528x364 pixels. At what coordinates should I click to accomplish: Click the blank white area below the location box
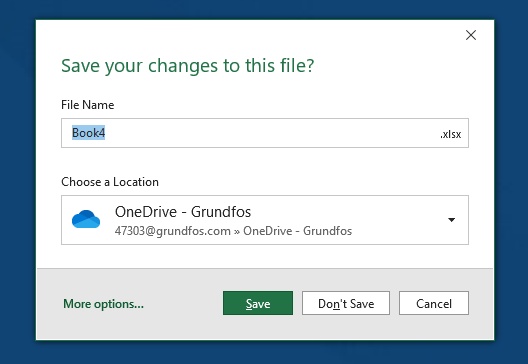(x=265, y=256)
